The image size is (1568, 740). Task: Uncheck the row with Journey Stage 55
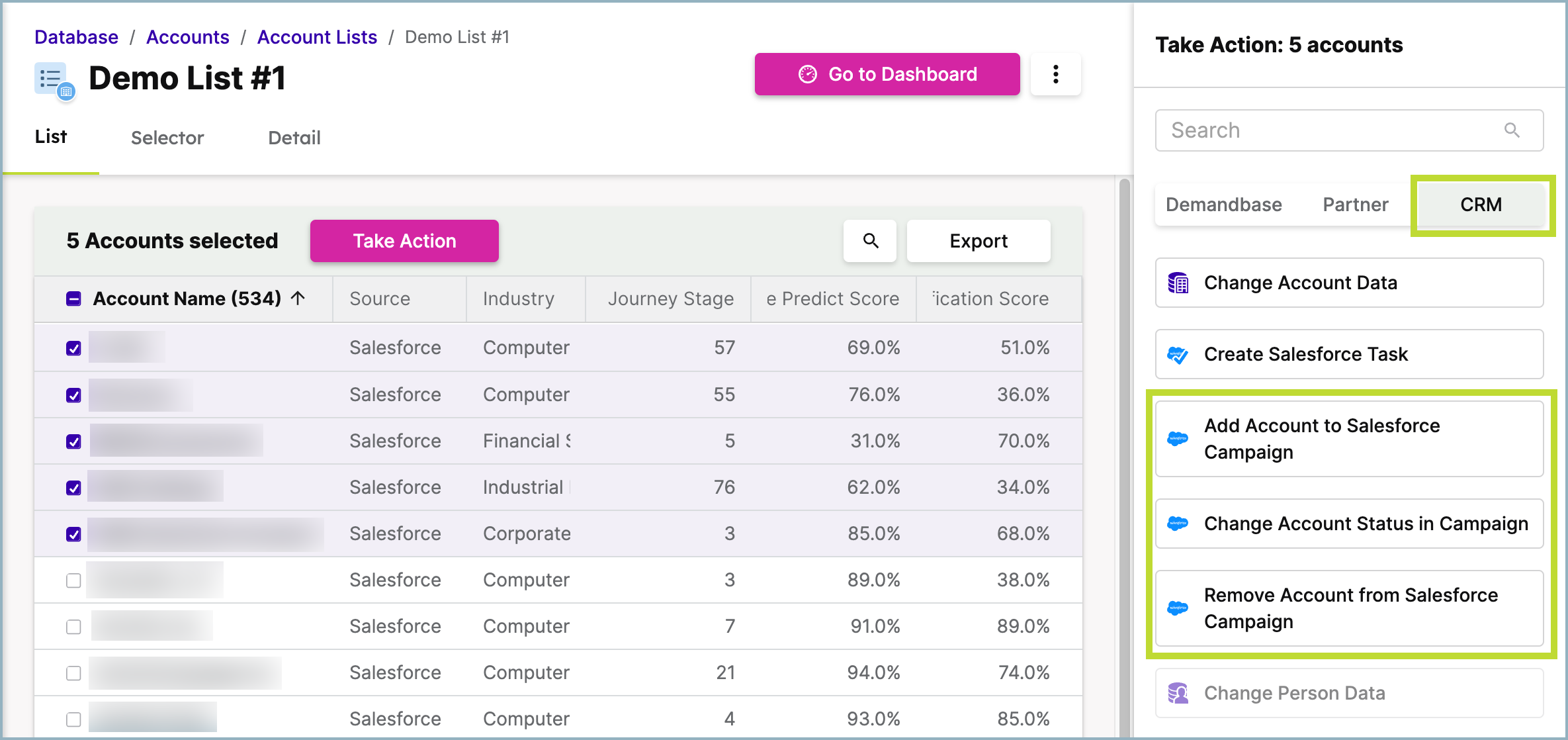[x=73, y=395]
